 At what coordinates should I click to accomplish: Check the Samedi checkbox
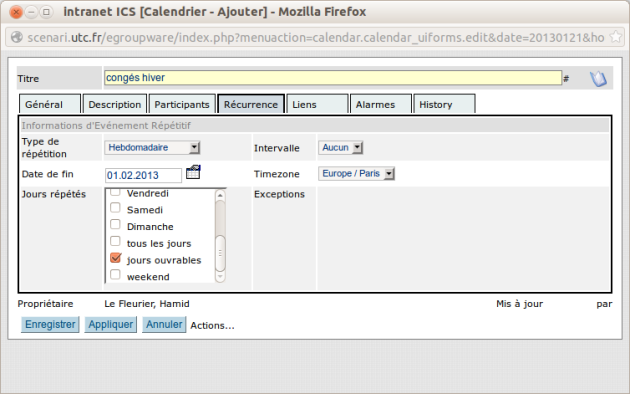pos(115,208)
